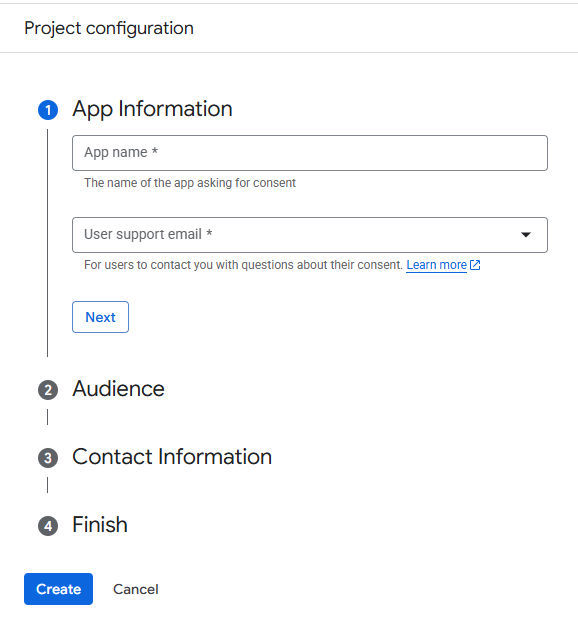Click the consent questions helper text
This screenshot has width=578, height=639.
243,265
